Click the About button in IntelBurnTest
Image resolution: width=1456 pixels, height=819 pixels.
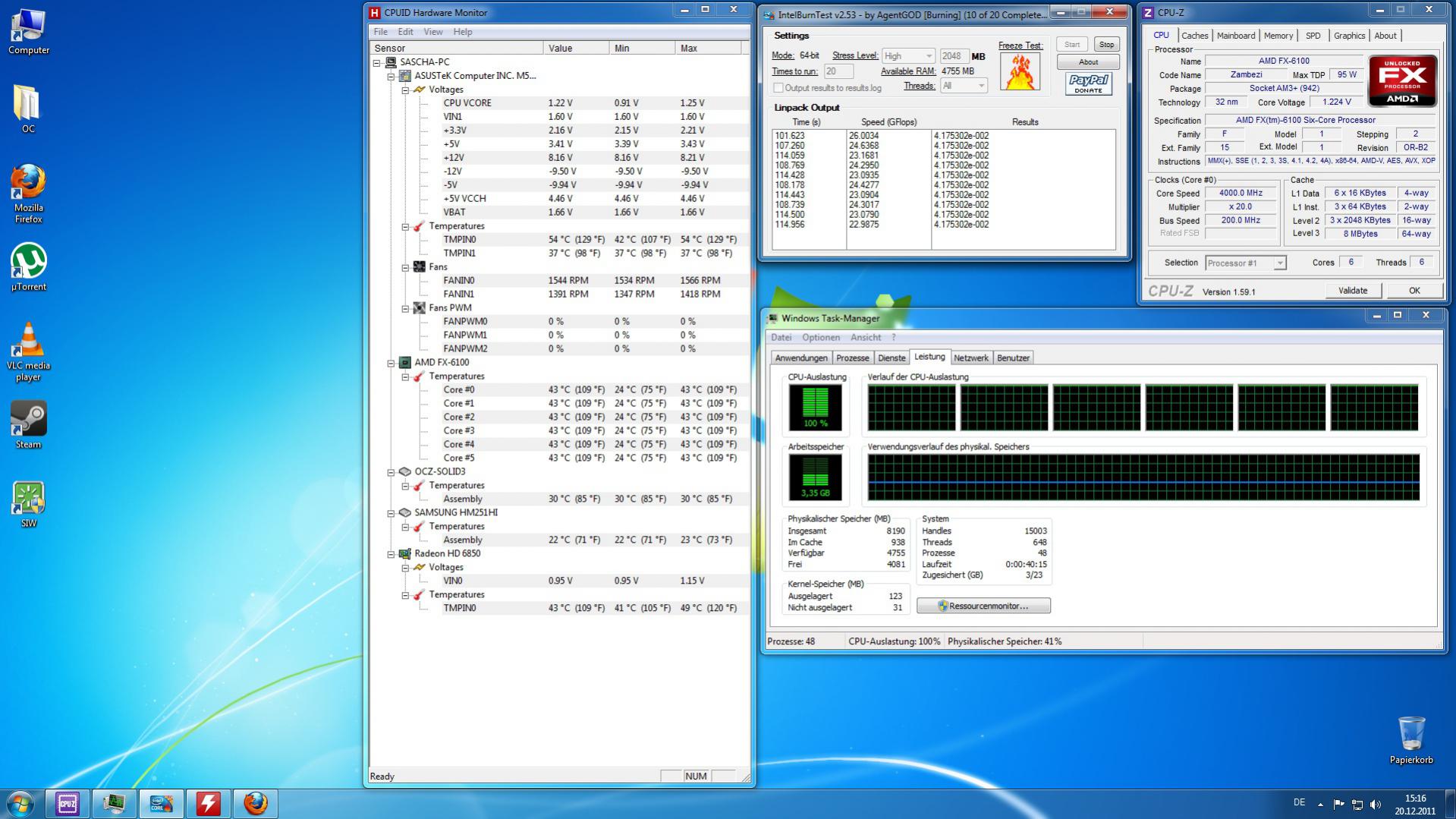coord(1088,62)
